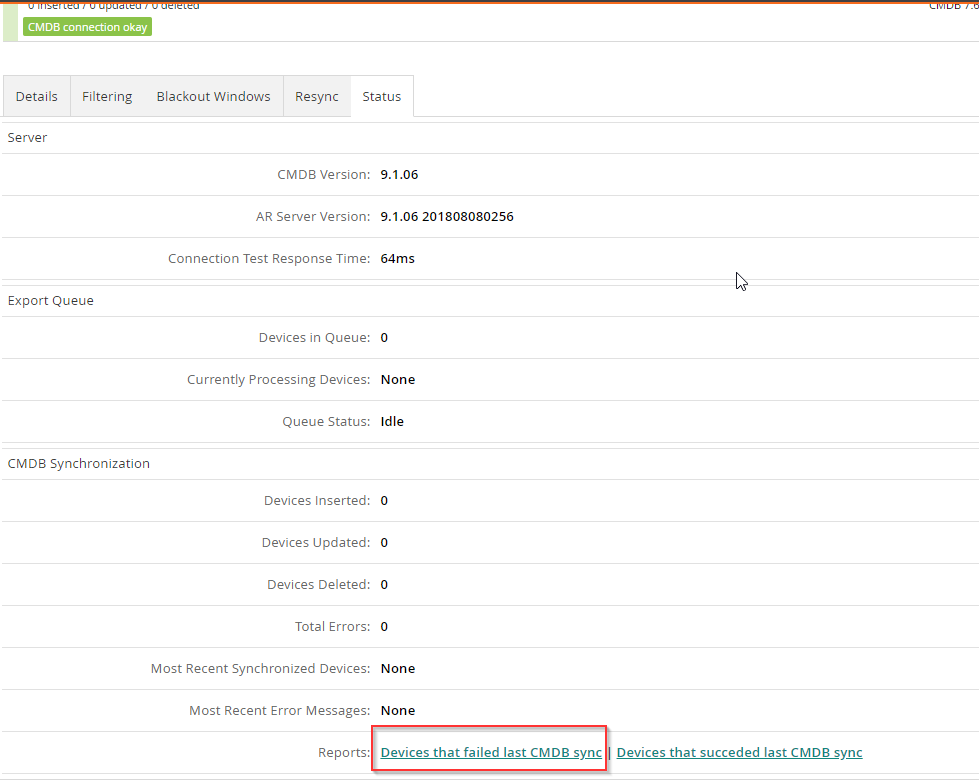
Task: Click the Queue Status value Idle
Action: tap(392, 421)
